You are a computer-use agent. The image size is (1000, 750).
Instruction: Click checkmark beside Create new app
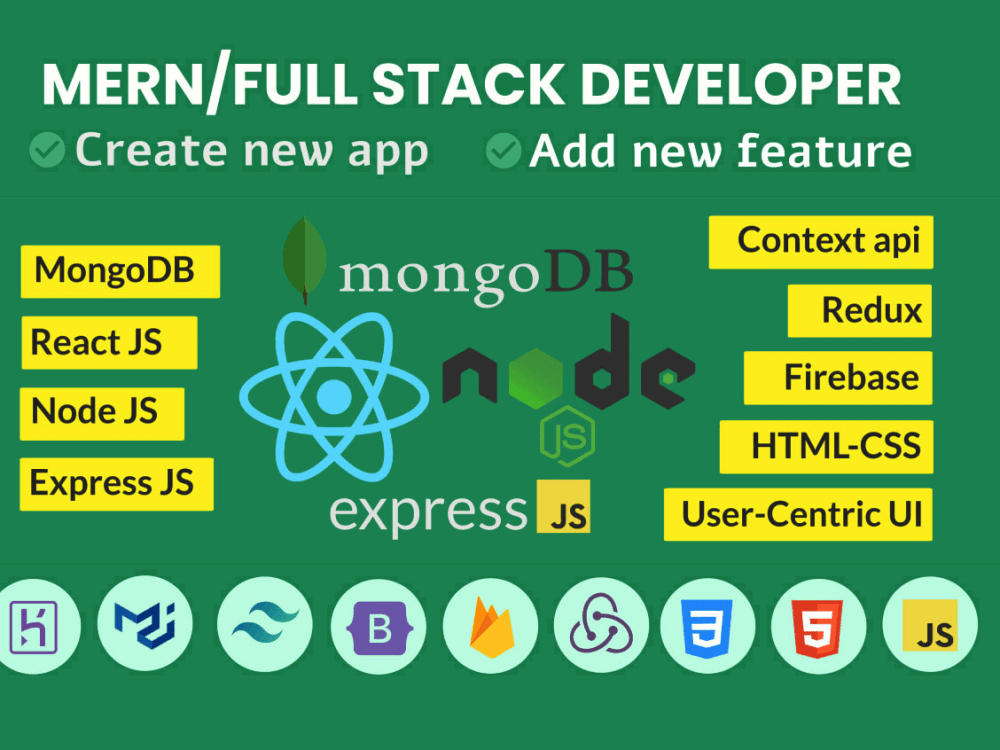47,151
